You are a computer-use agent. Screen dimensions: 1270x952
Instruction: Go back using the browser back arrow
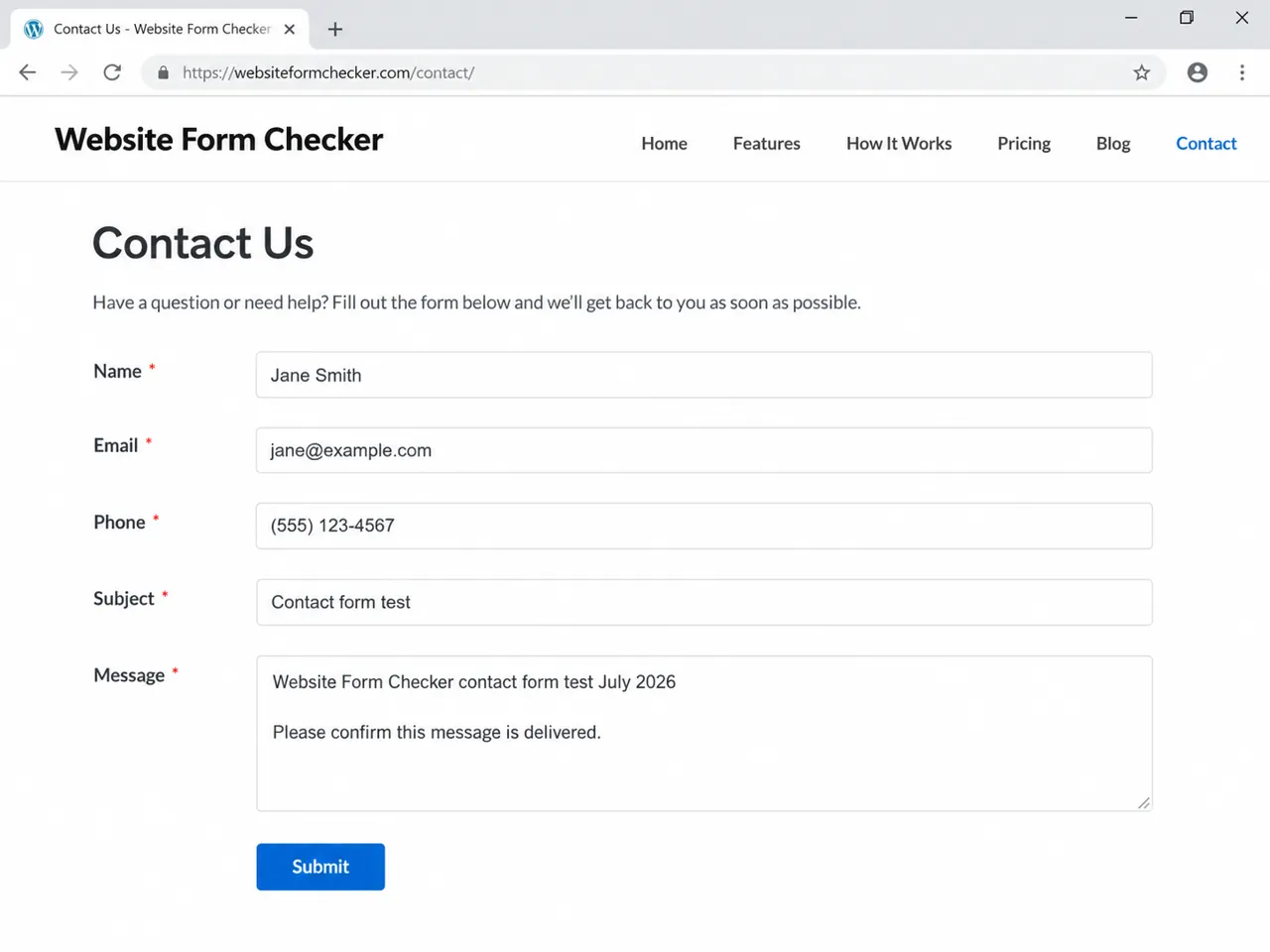point(28,72)
